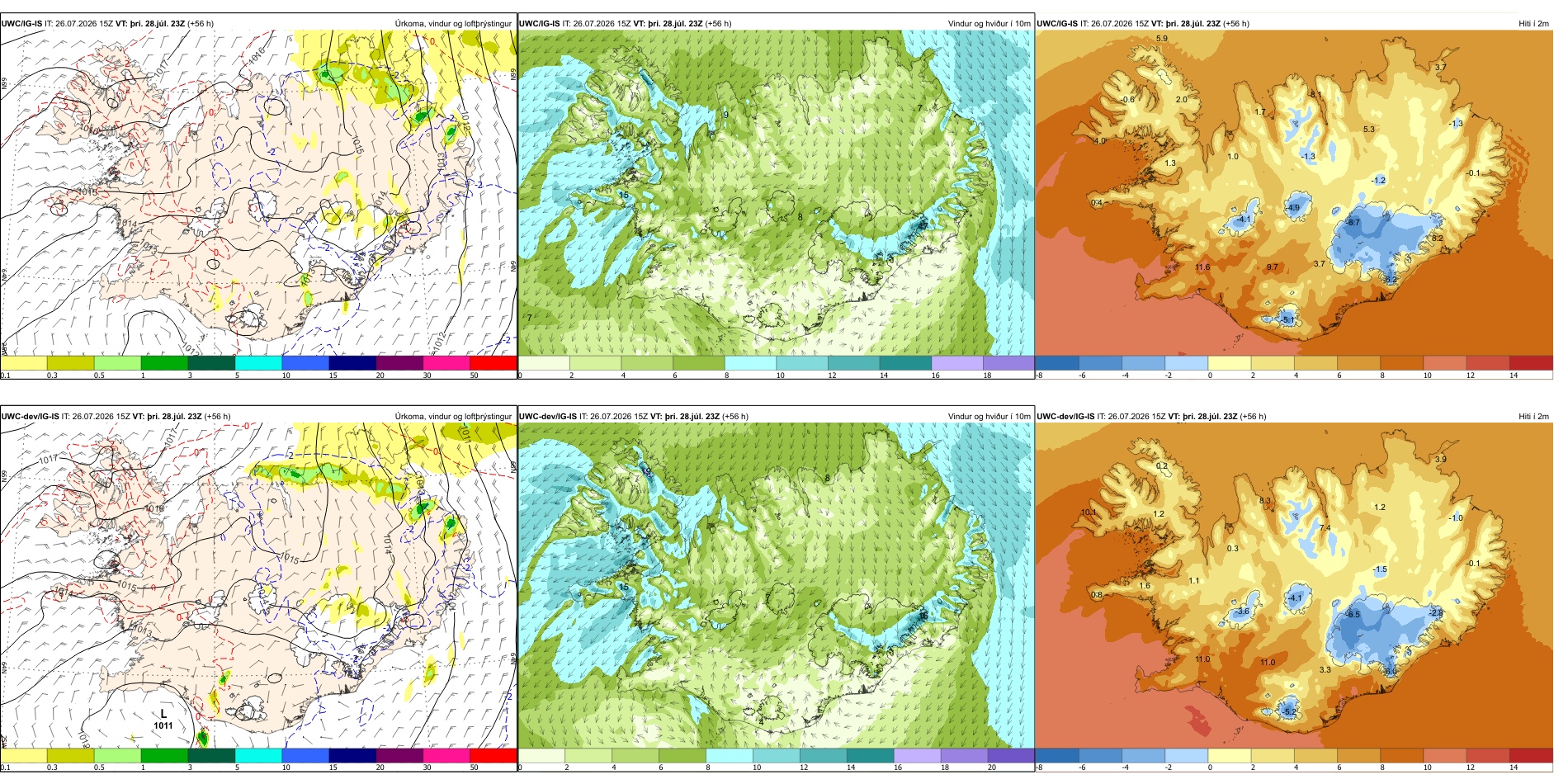1568x784 pixels.
Task: Open the UWC-dev precipitation and pressure map panel
Action: pos(258,586)
